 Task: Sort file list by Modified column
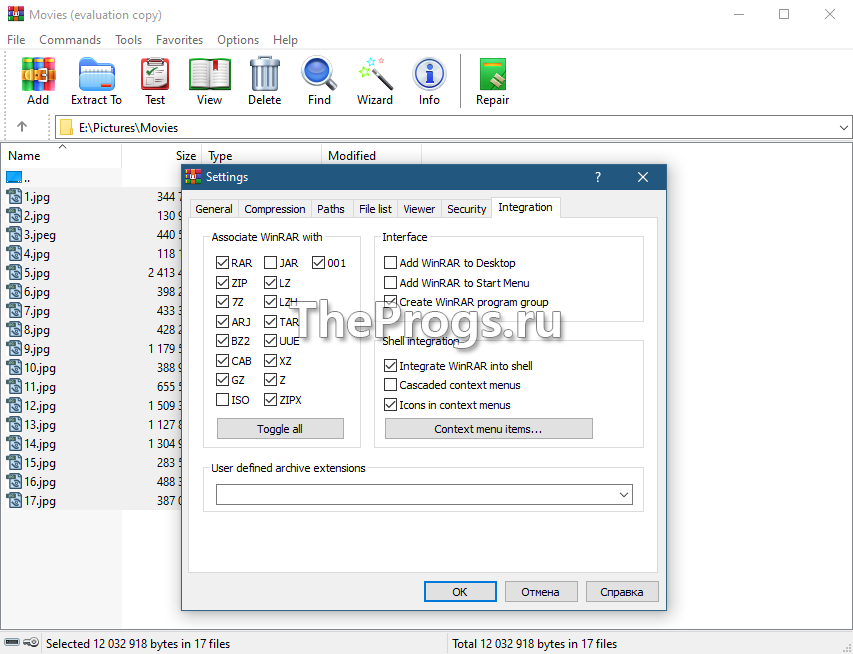coord(372,156)
